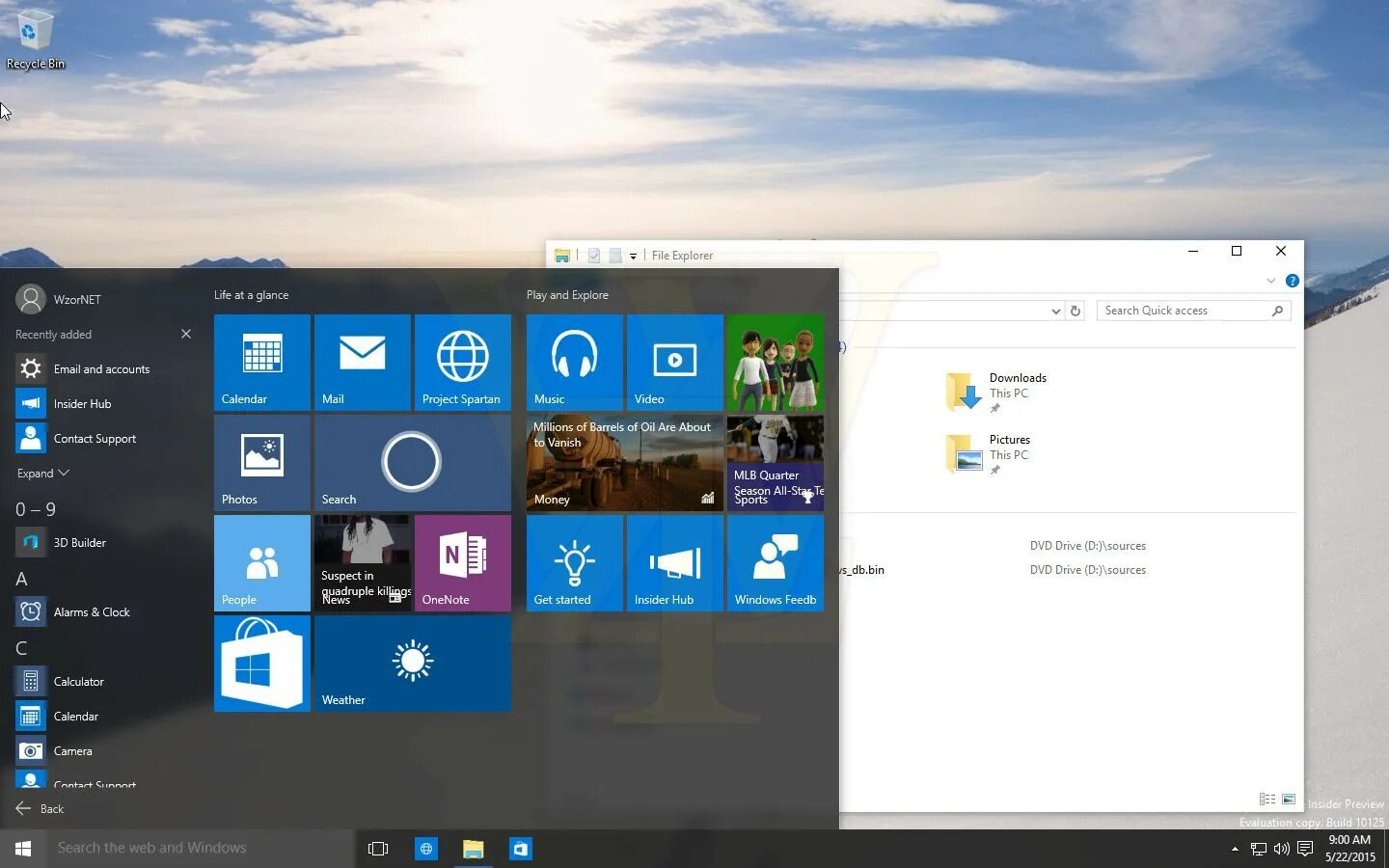Image resolution: width=1389 pixels, height=868 pixels.
Task: Launch Project Spartan from Start menu
Action: [x=462, y=363]
